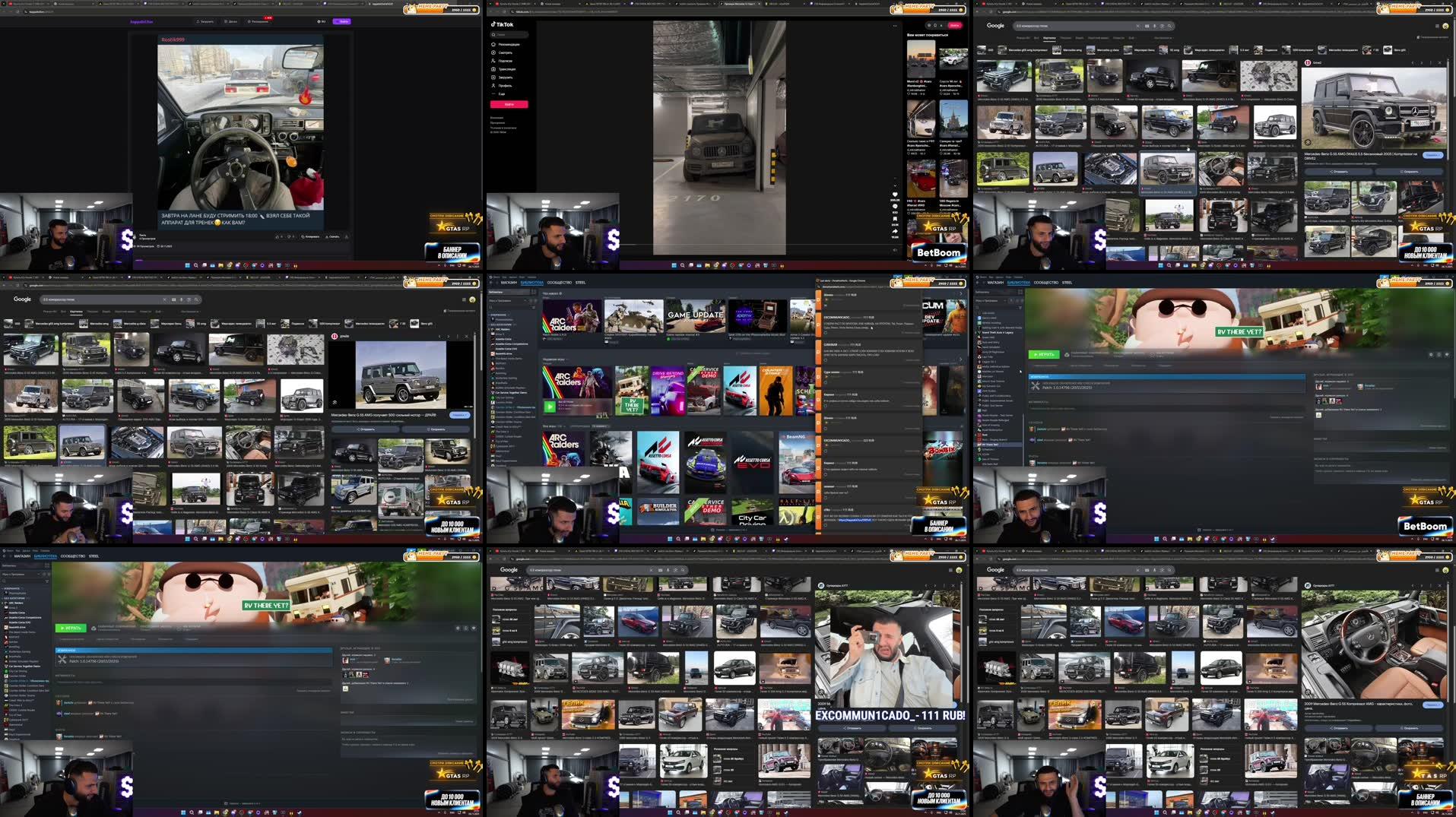This screenshot has height=817, width=1456.
Task: Select the Картинки tab in Google results
Action: pos(1049,38)
